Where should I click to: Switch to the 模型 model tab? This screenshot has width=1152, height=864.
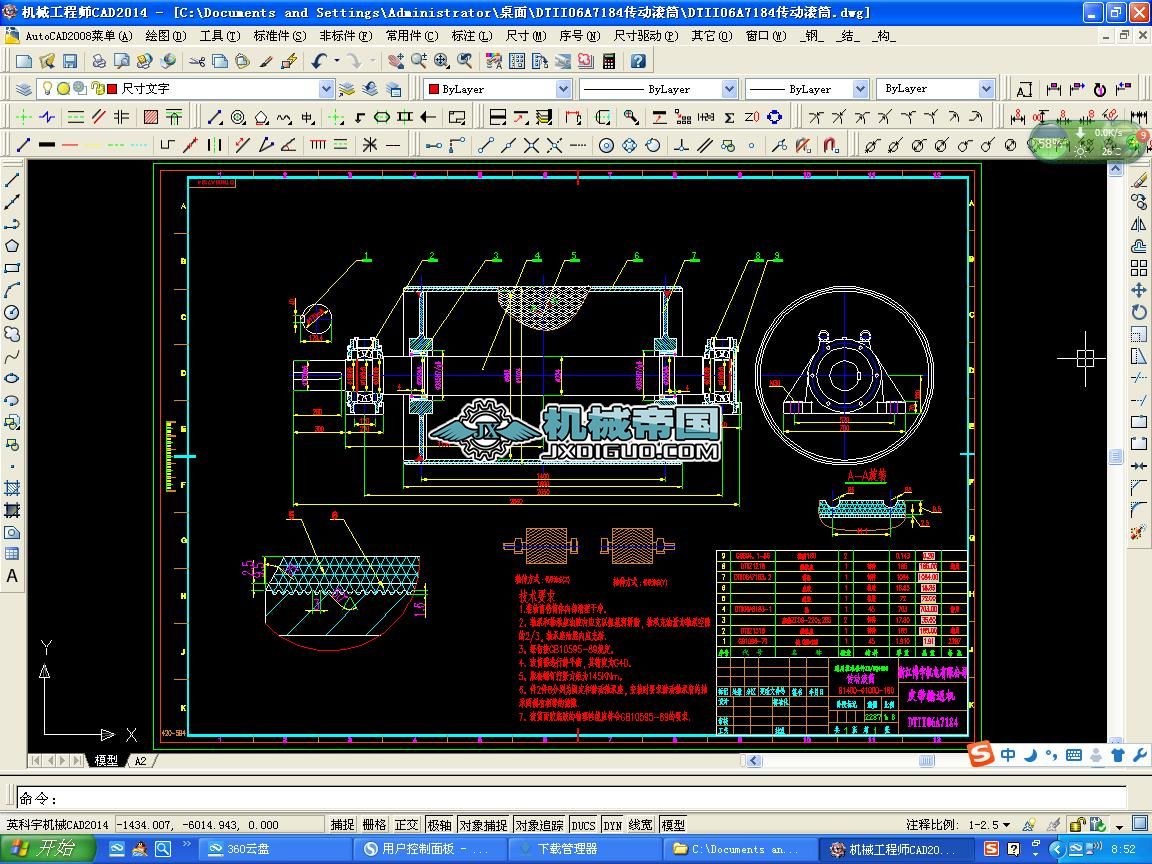tap(107, 761)
